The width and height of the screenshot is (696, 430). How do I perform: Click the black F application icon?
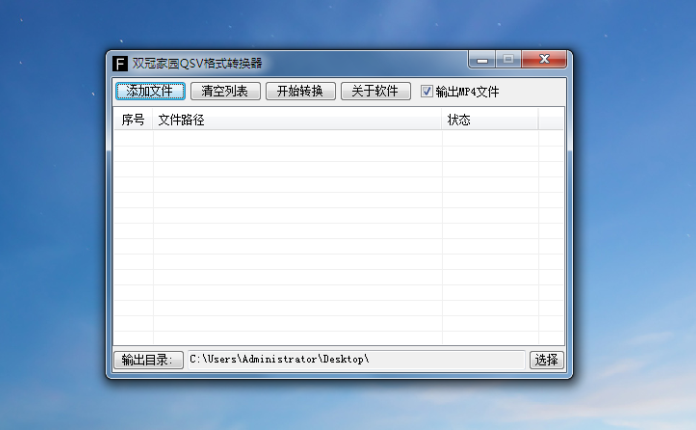(x=120, y=63)
